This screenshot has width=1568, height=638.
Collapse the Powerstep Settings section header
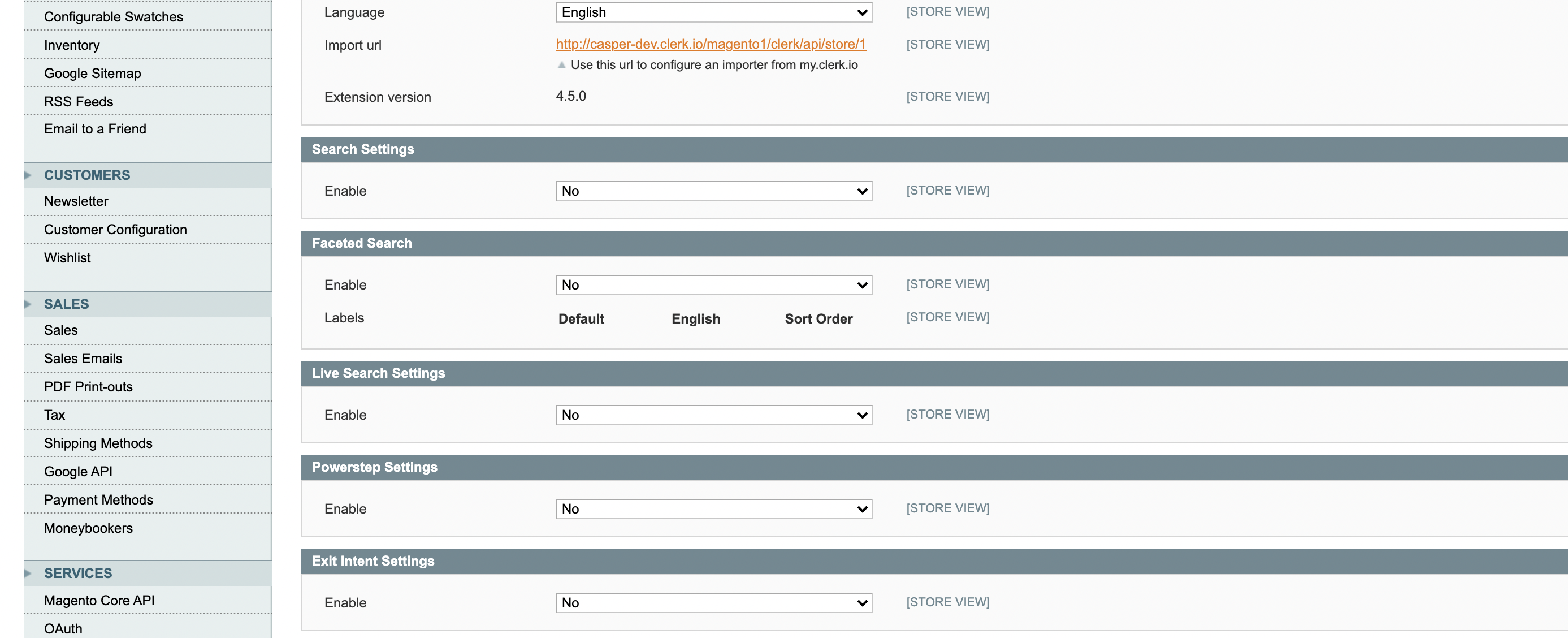[374, 467]
